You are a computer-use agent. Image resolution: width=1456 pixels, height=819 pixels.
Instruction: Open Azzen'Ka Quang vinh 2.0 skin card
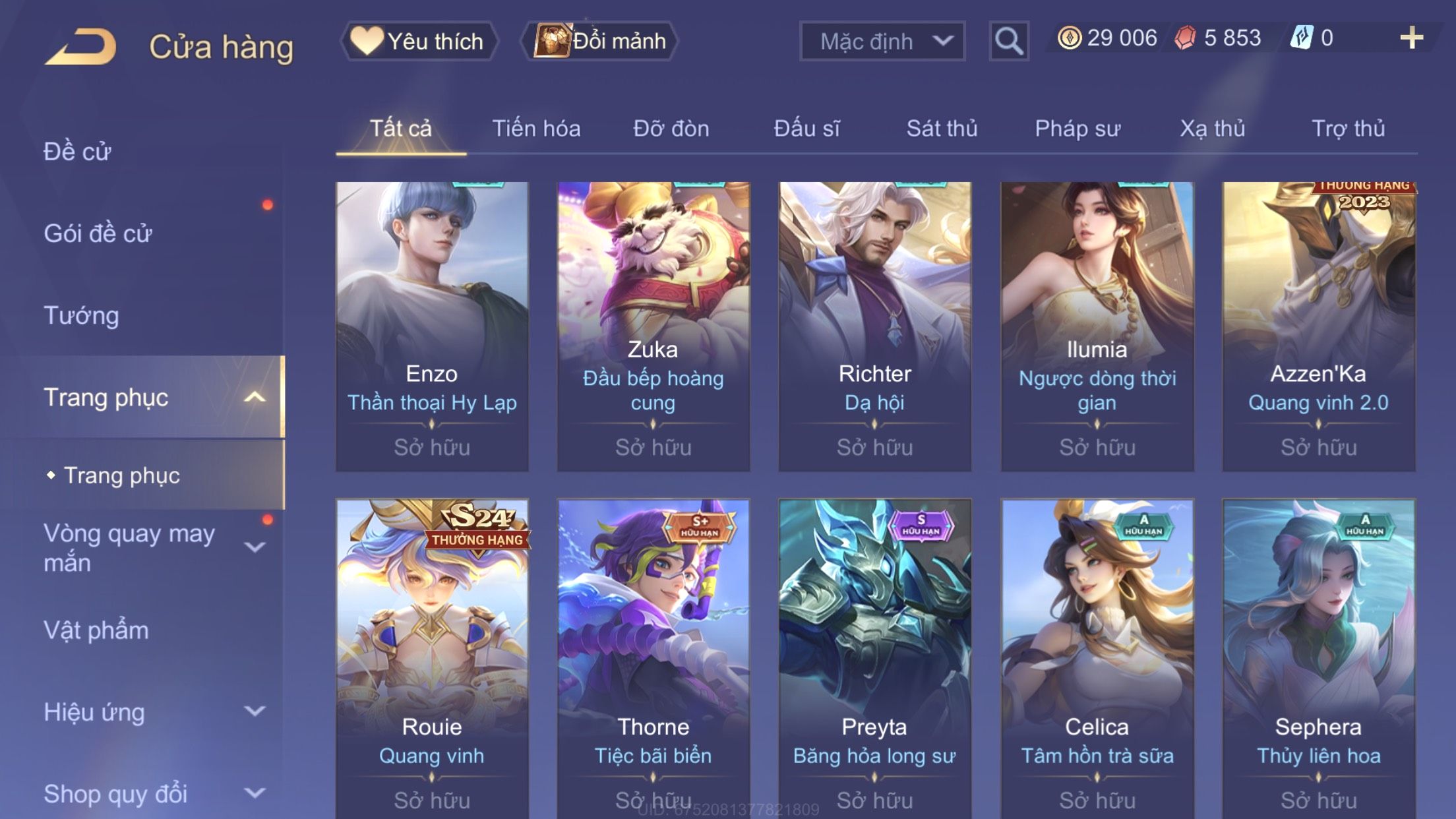coord(1319,326)
